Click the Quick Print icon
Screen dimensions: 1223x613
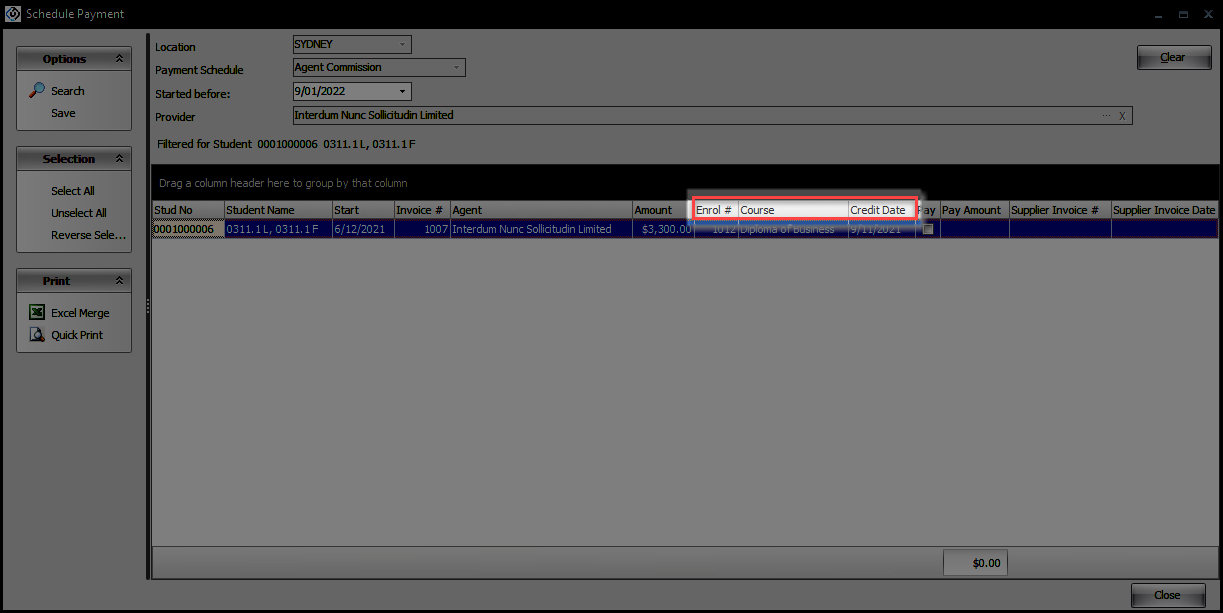37,335
